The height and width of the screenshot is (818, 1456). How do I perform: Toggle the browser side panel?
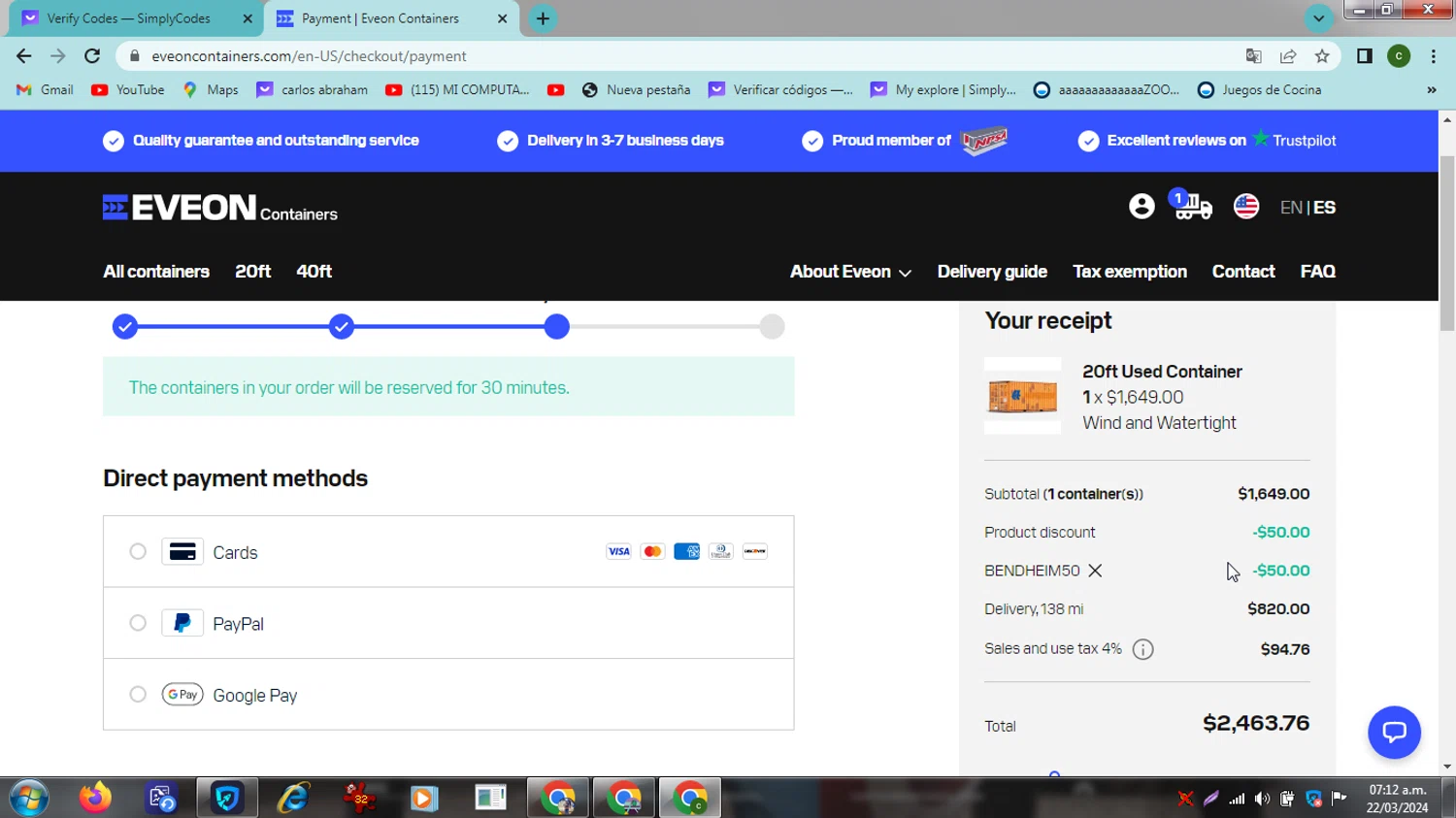1365,56
